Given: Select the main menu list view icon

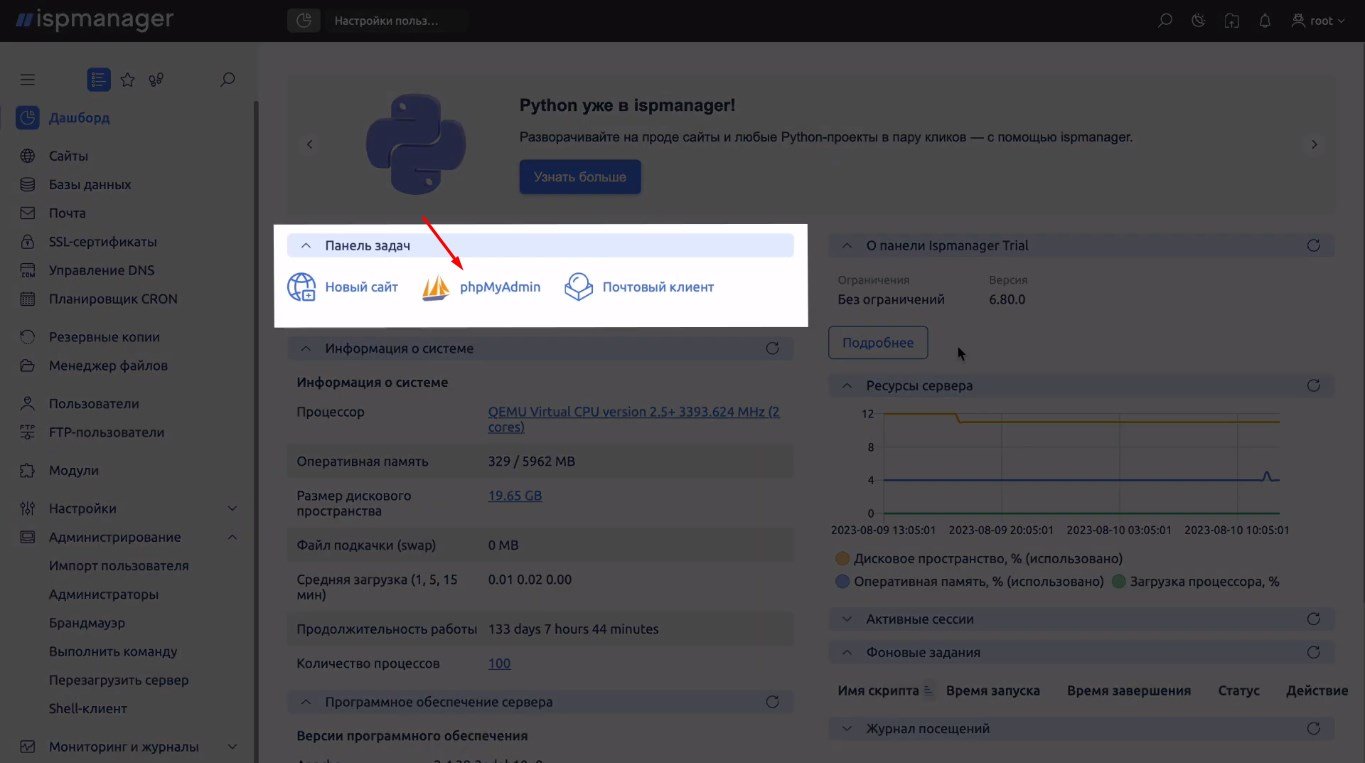Looking at the screenshot, I should tap(98, 79).
